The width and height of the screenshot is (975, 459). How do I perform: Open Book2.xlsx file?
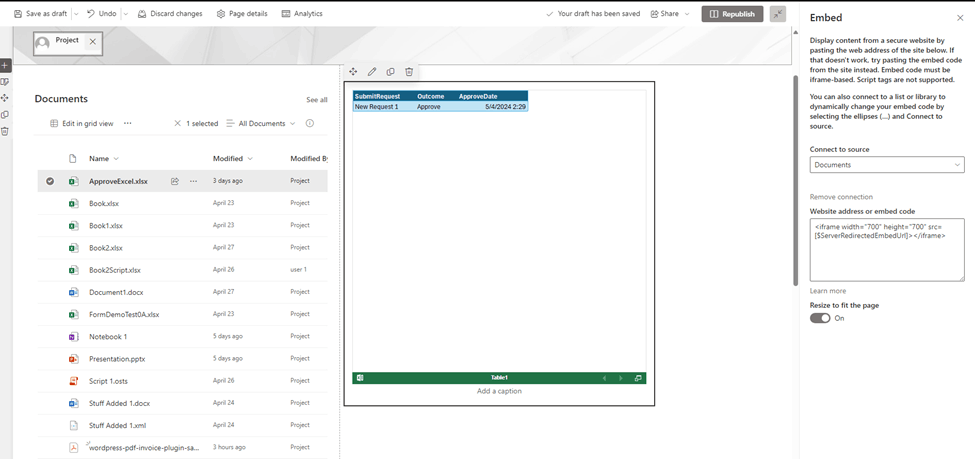click(106, 248)
